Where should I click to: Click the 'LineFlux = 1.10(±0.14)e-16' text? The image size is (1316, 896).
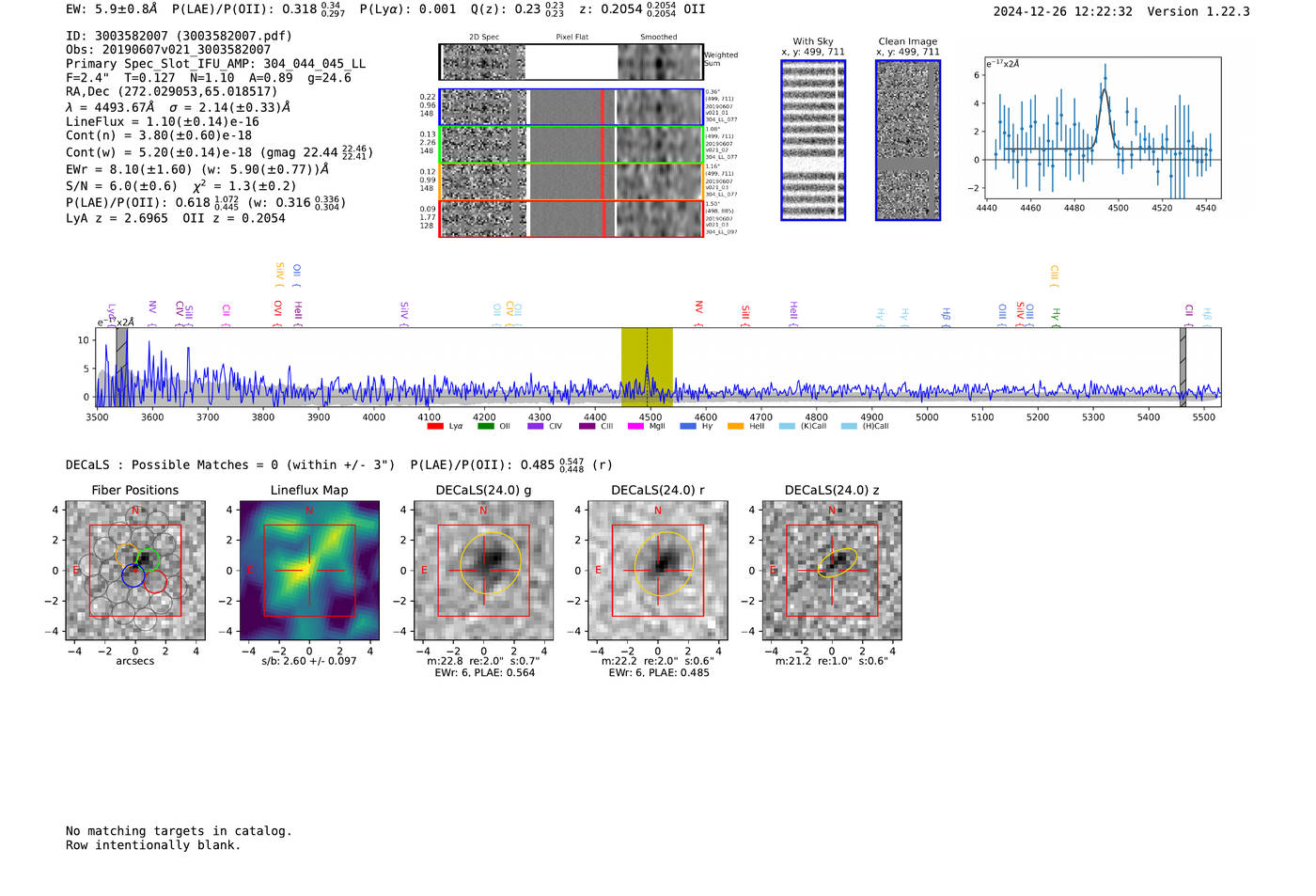163,121
